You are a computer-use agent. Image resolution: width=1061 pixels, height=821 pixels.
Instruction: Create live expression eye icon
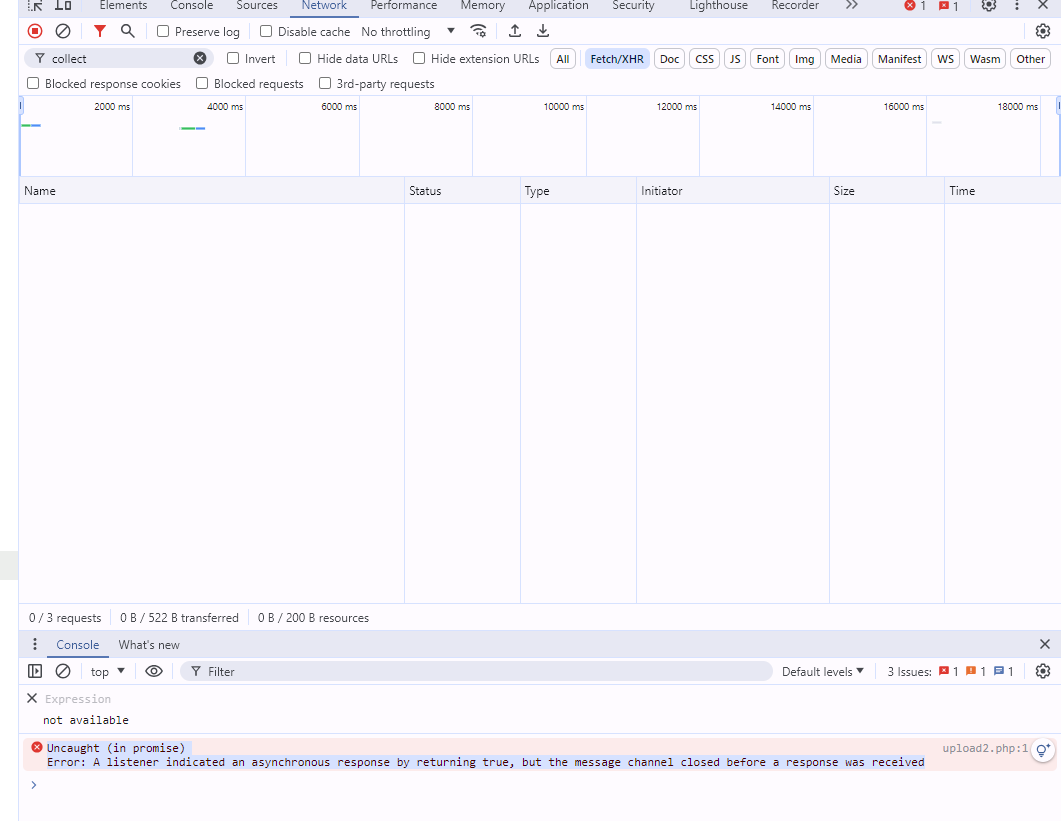154,671
